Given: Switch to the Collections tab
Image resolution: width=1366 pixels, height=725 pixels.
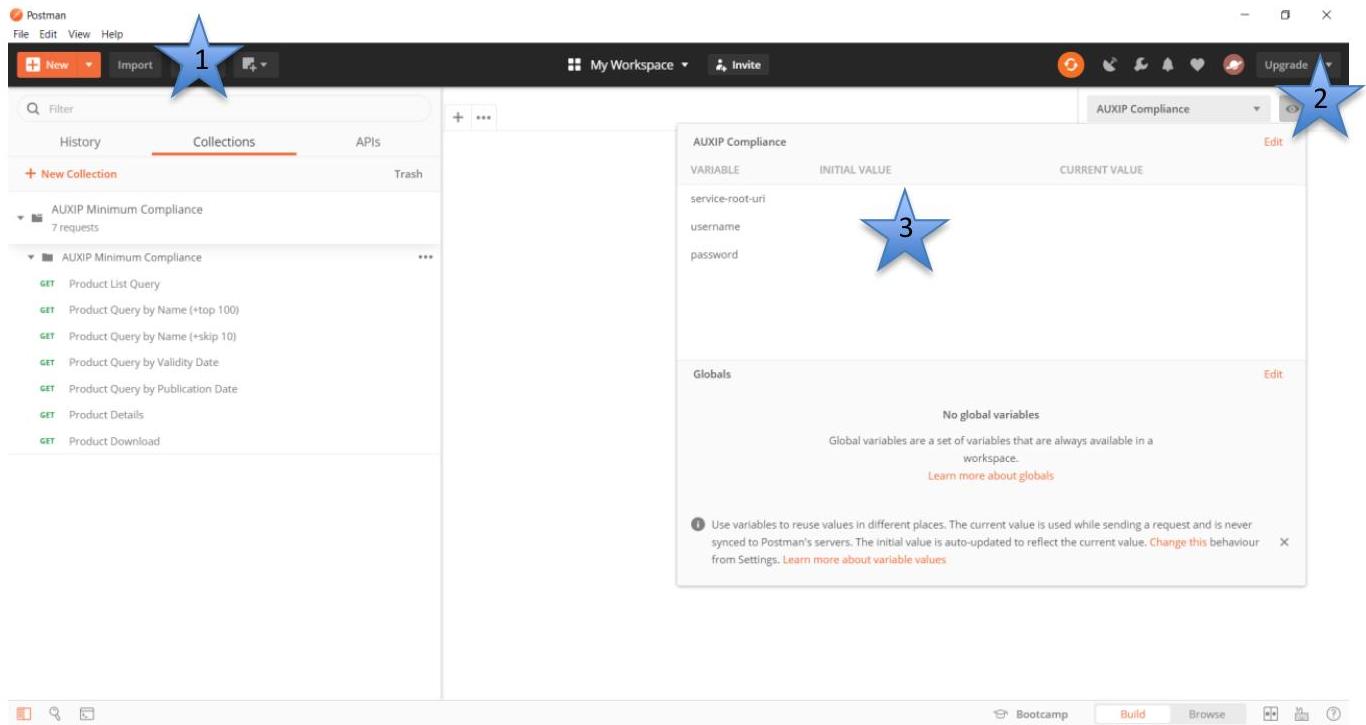Looking at the screenshot, I should [x=224, y=142].
